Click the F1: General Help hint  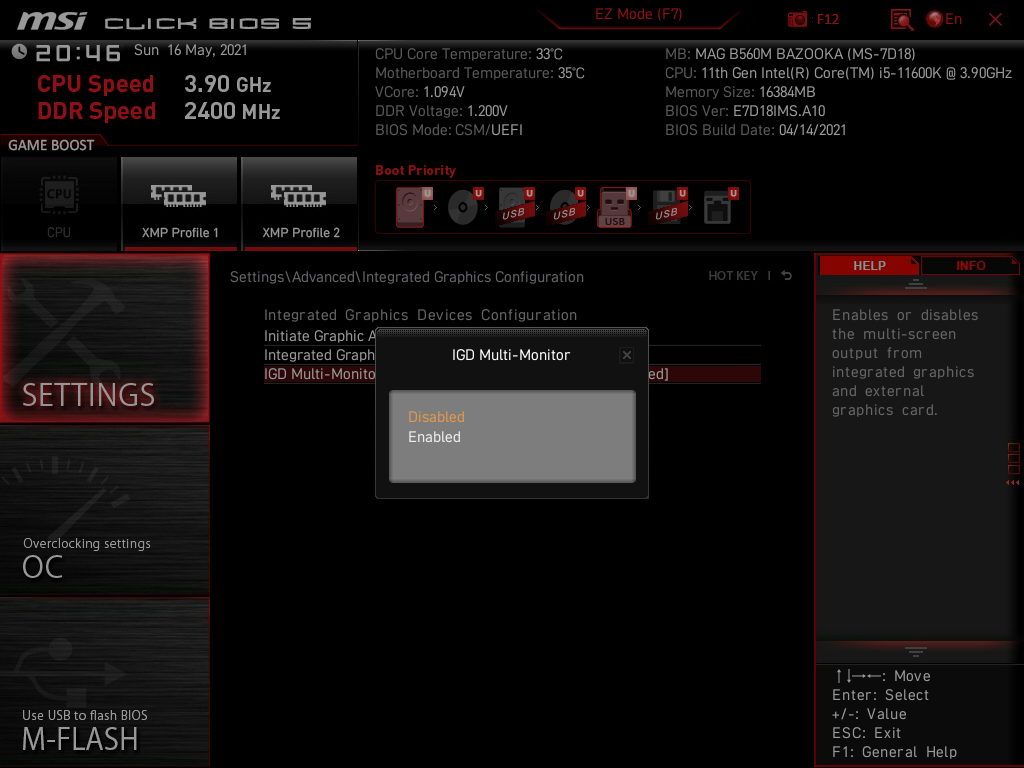click(x=894, y=752)
